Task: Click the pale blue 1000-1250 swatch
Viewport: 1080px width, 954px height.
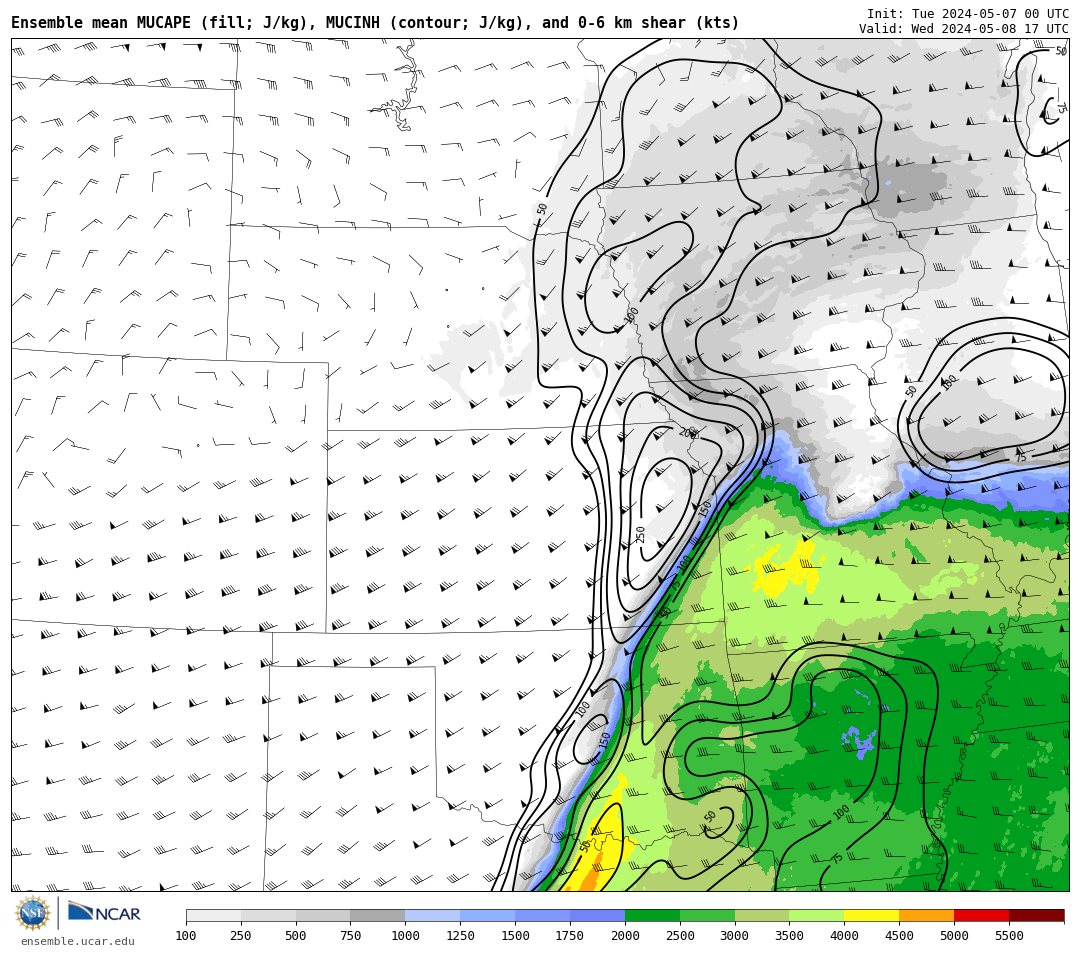Action: 433,915
